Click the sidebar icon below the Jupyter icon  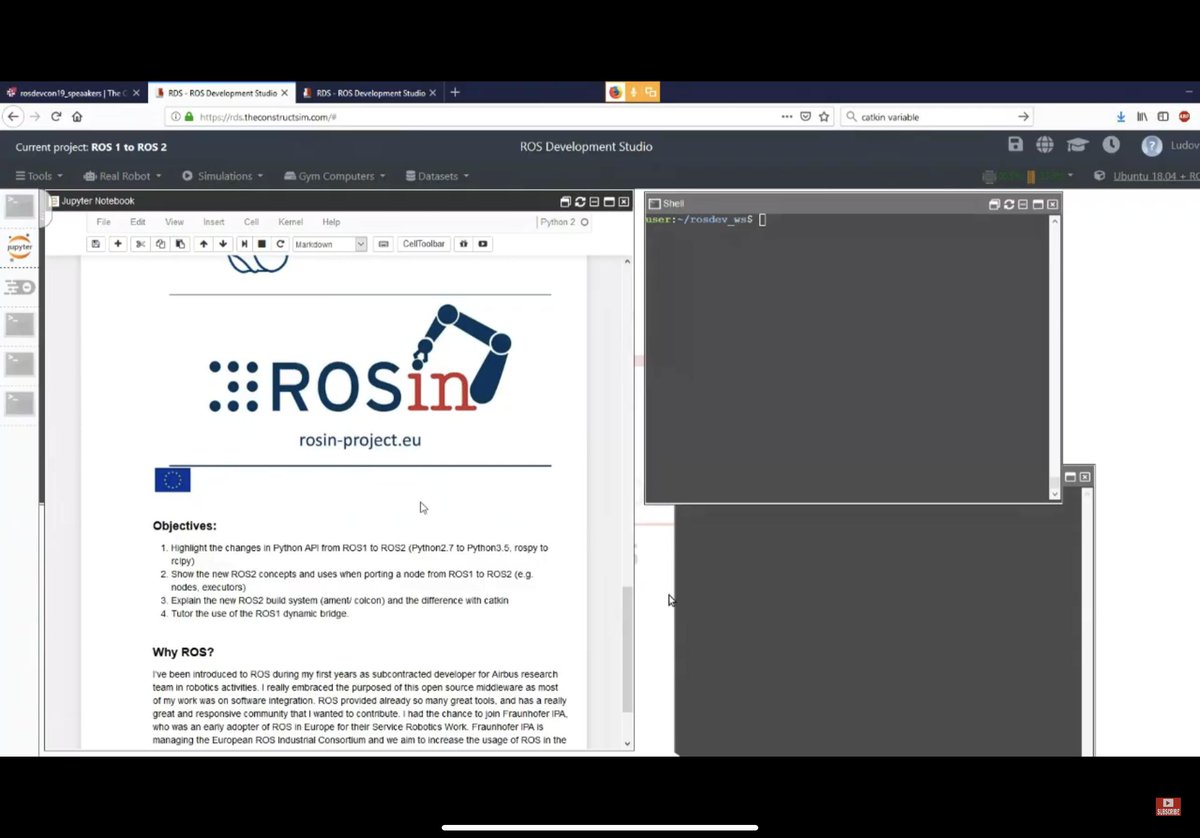[x=19, y=287]
